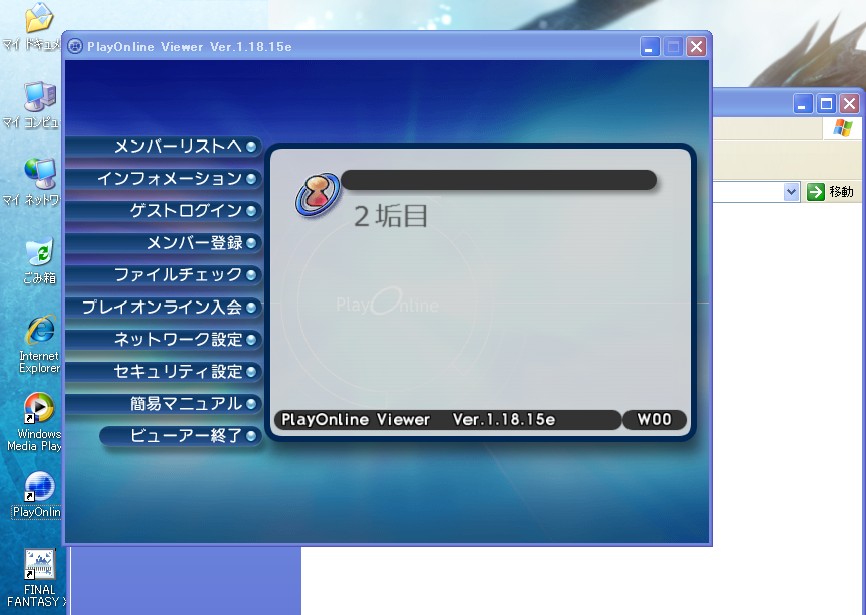Screen dimensions: 866x615
Task: Open My Computer desktop icon
Action: point(38,97)
